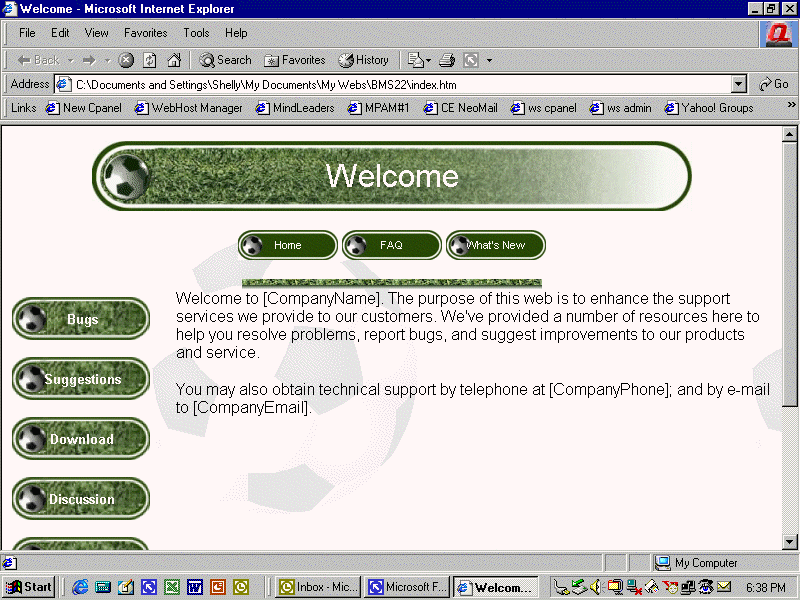Open the Tools menu
This screenshot has width=800, height=600.
tap(196, 33)
